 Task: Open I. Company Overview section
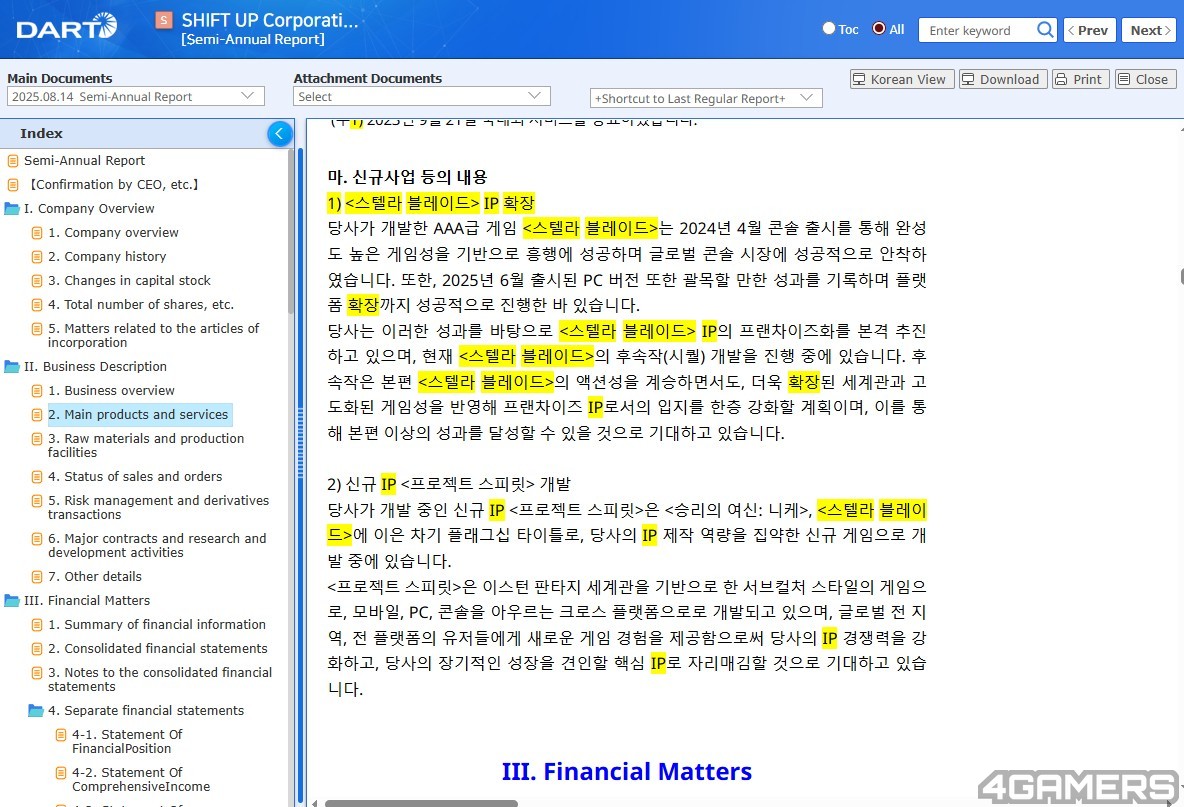(89, 208)
